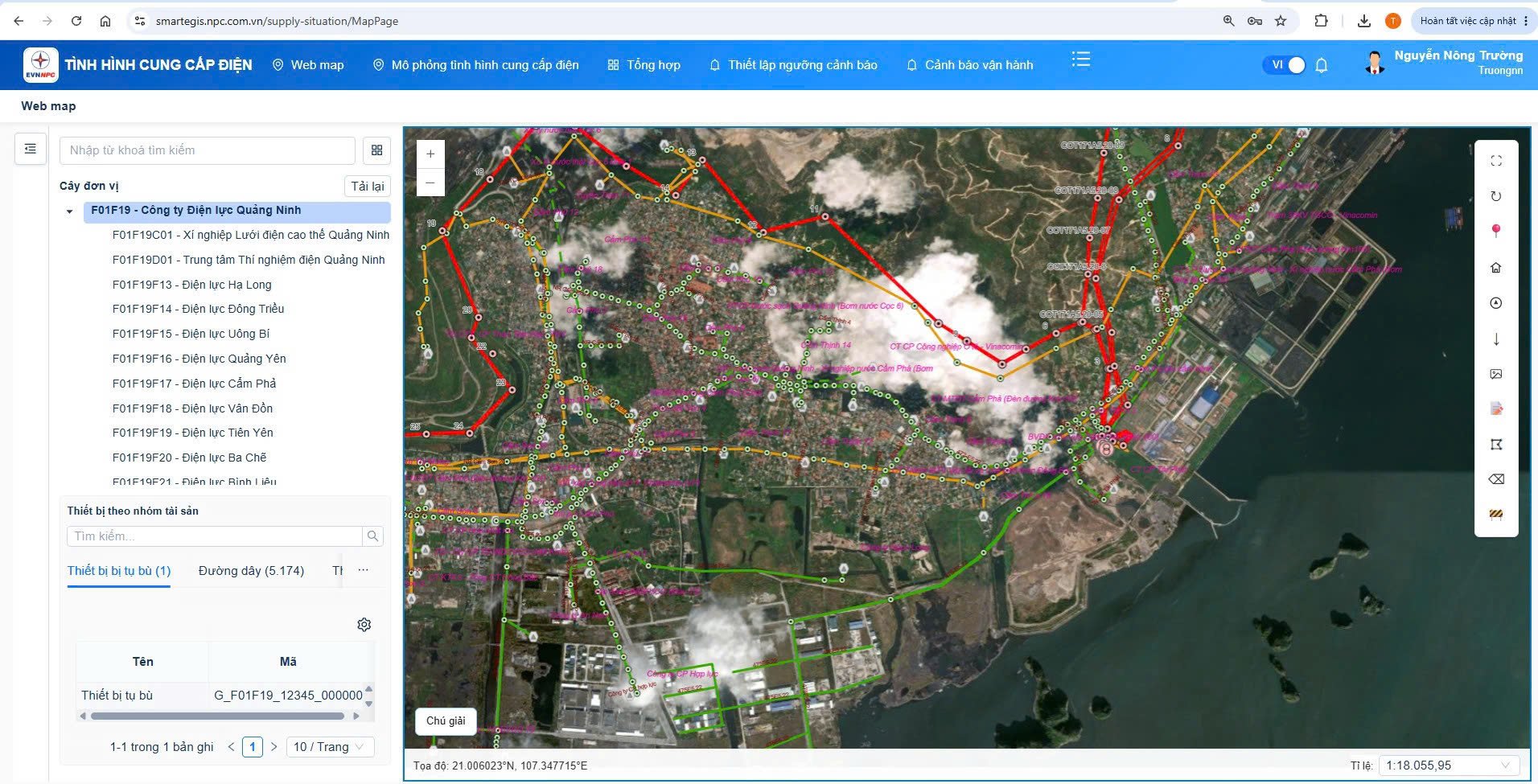Open the Web map menu

308,65
